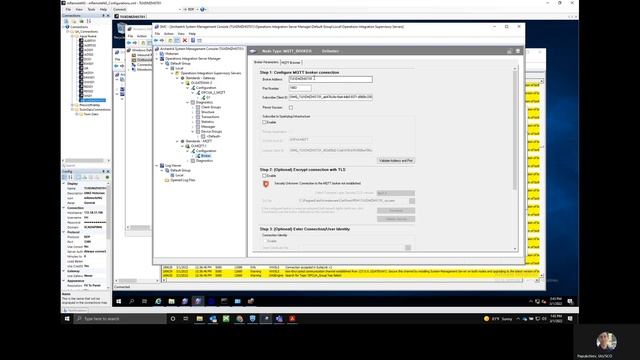Click the Forward arrow in SMC toolbar
The height and width of the screenshot is (360, 640).
click(x=162, y=40)
